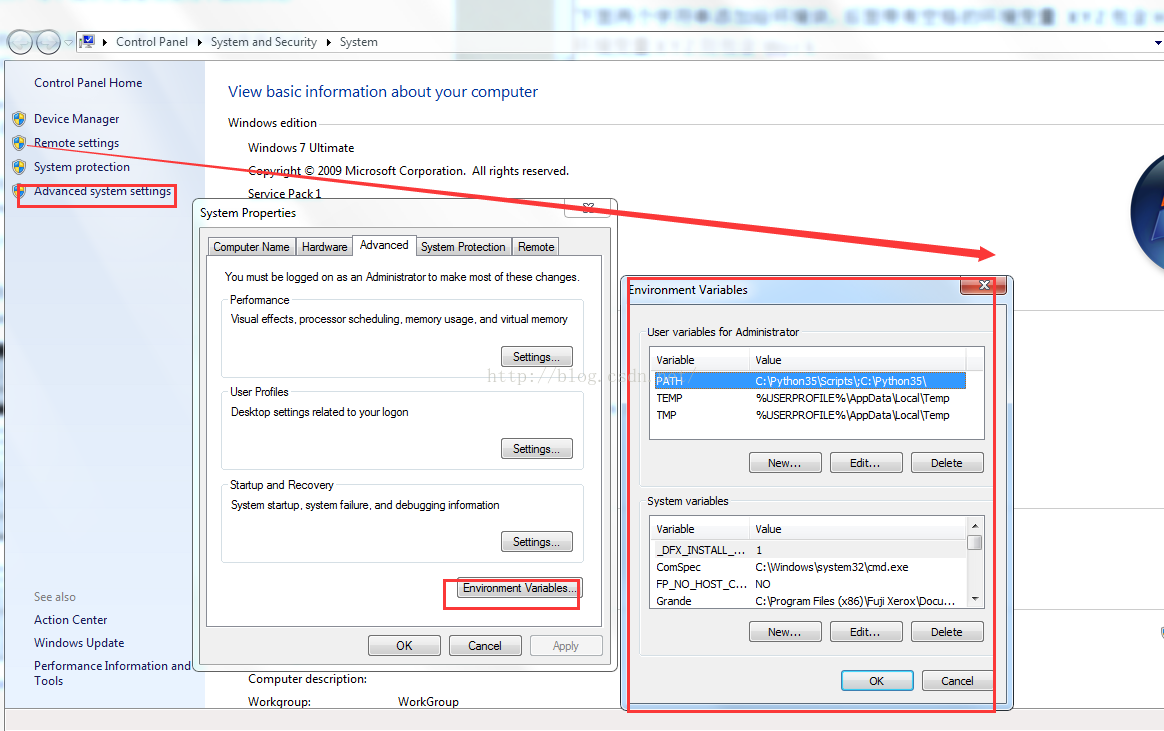
Task: Click OK in System Properties
Action: click(405, 646)
